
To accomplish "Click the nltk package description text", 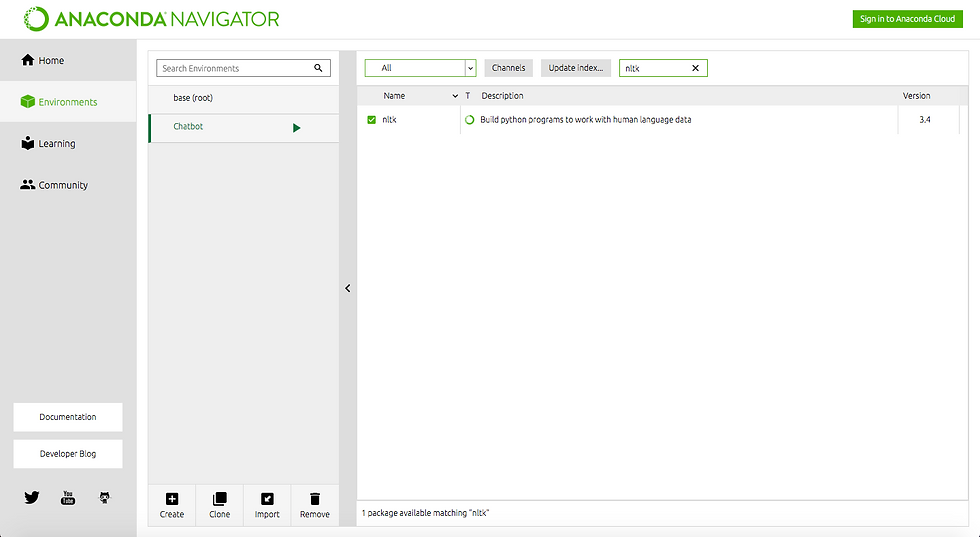I will tap(586, 119).
